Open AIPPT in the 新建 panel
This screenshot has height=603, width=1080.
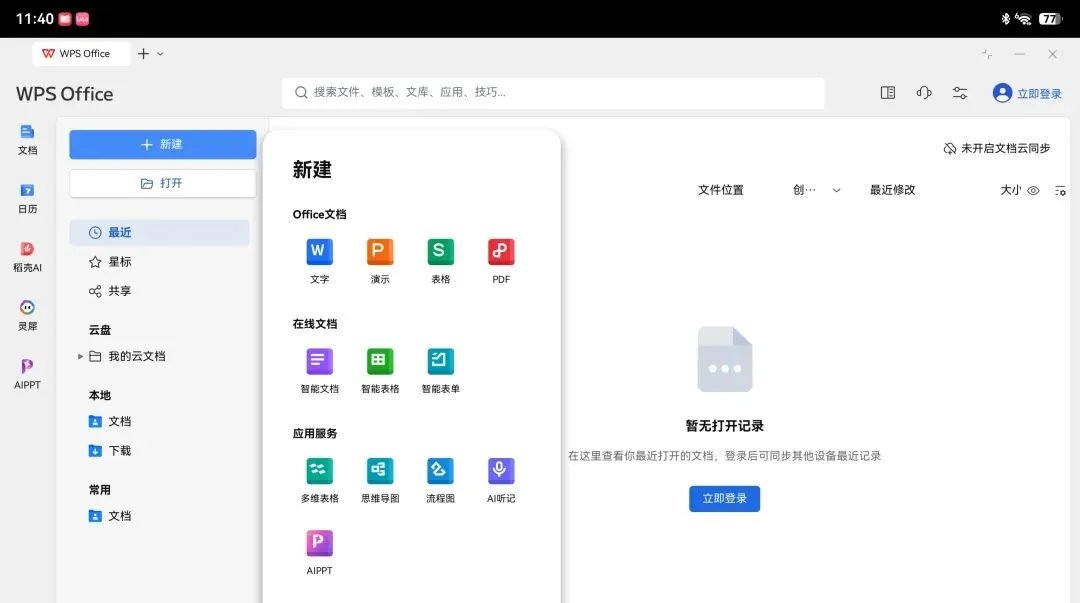pyautogui.click(x=319, y=552)
